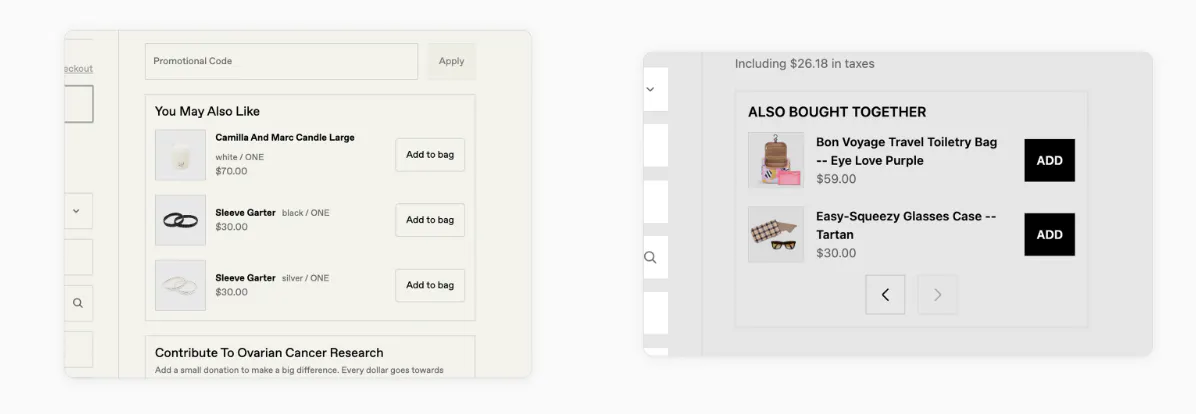The height and width of the screenshot is (414, 1196).
Task: Add black Sleeve Garter to bag
Action: [x=430, y=220]
